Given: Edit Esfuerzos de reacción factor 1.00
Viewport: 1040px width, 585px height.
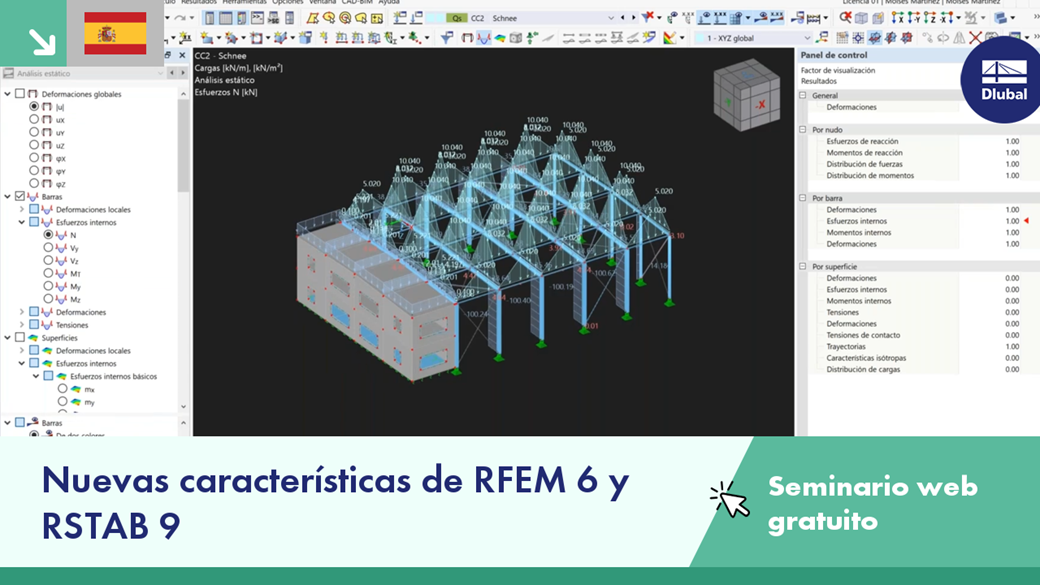Looking at the screenshot, I should [1012, 141].
